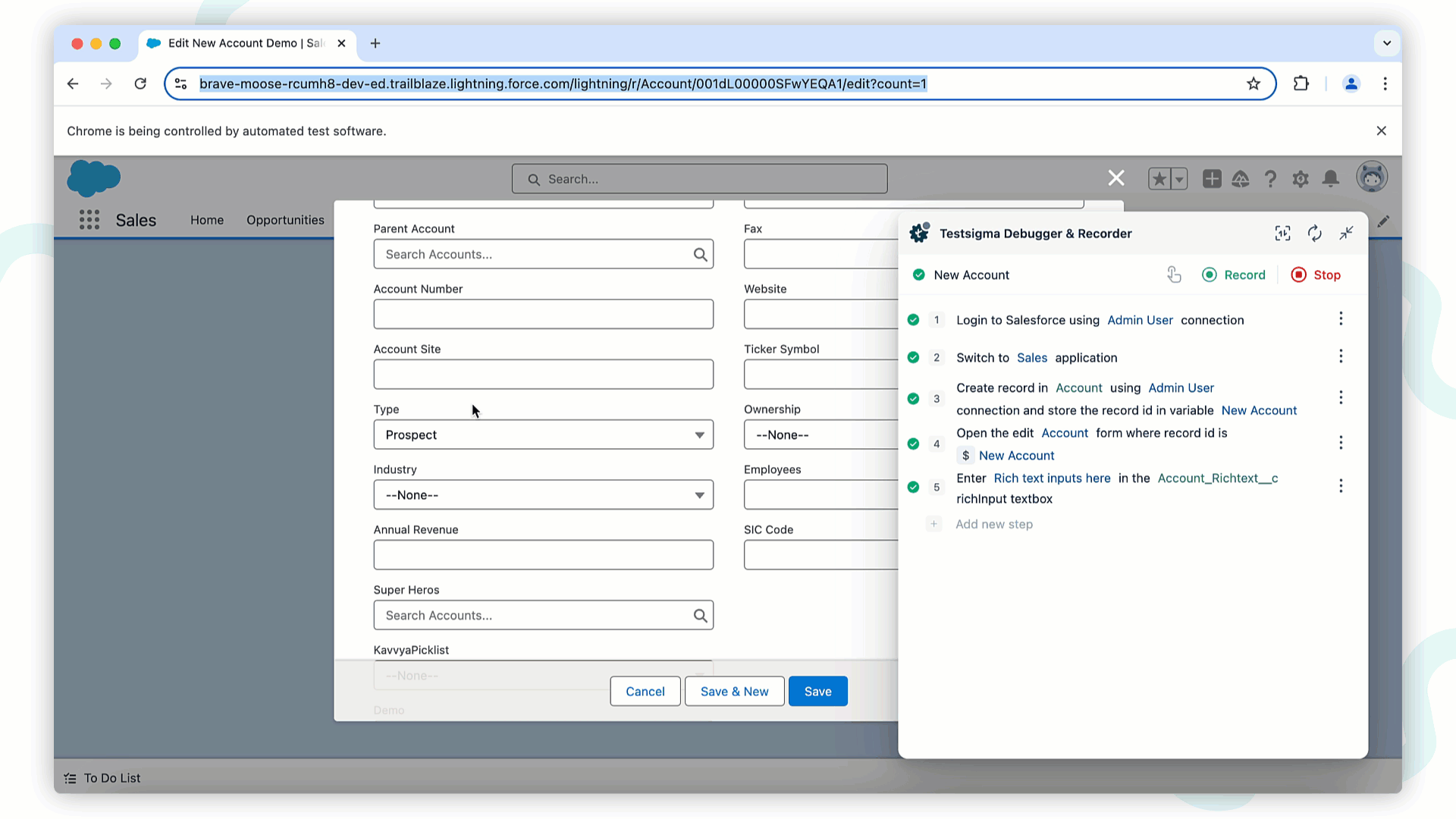Click the Annual Revenue field
Screen dimensions: 1456x819
543,555
